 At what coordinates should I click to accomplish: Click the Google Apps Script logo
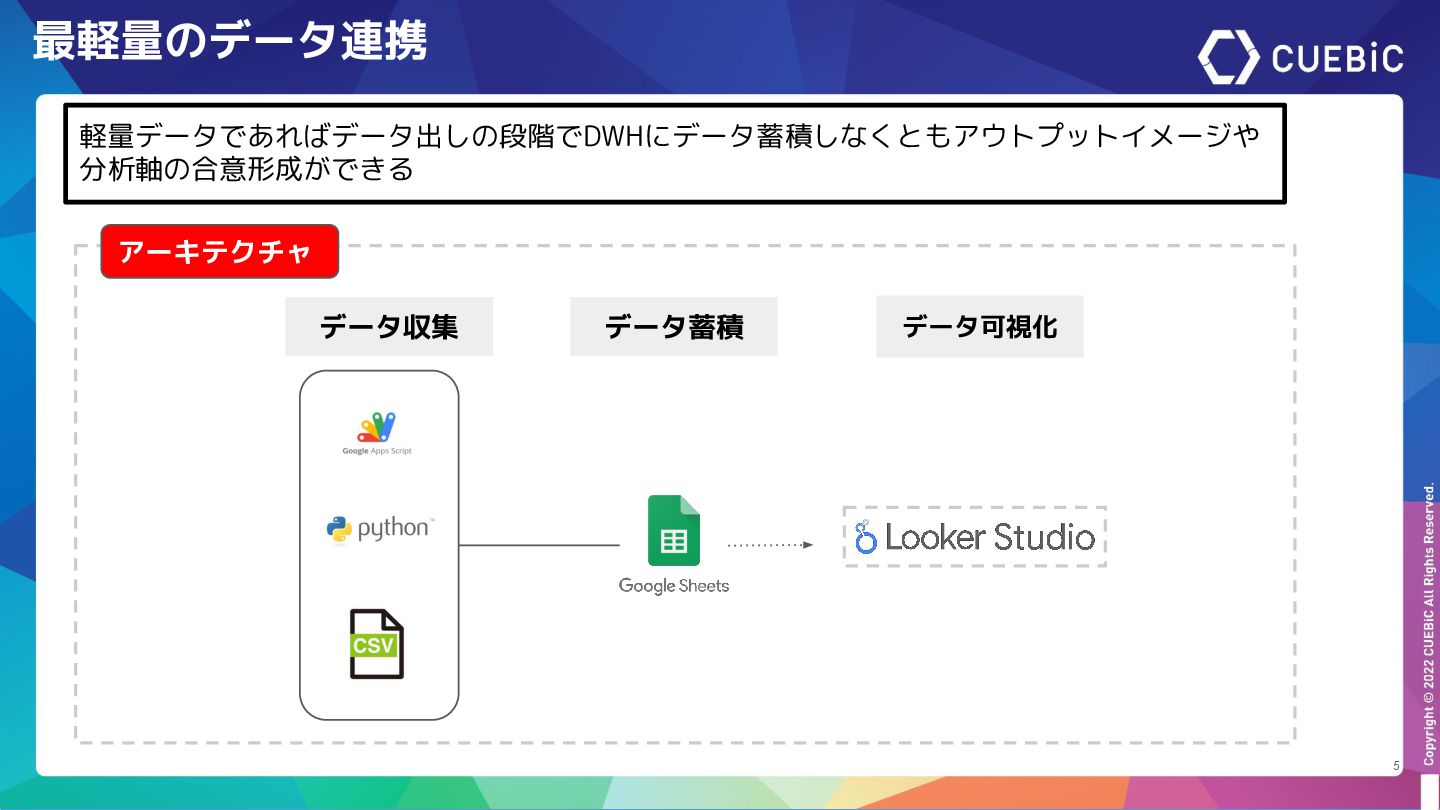378,433
